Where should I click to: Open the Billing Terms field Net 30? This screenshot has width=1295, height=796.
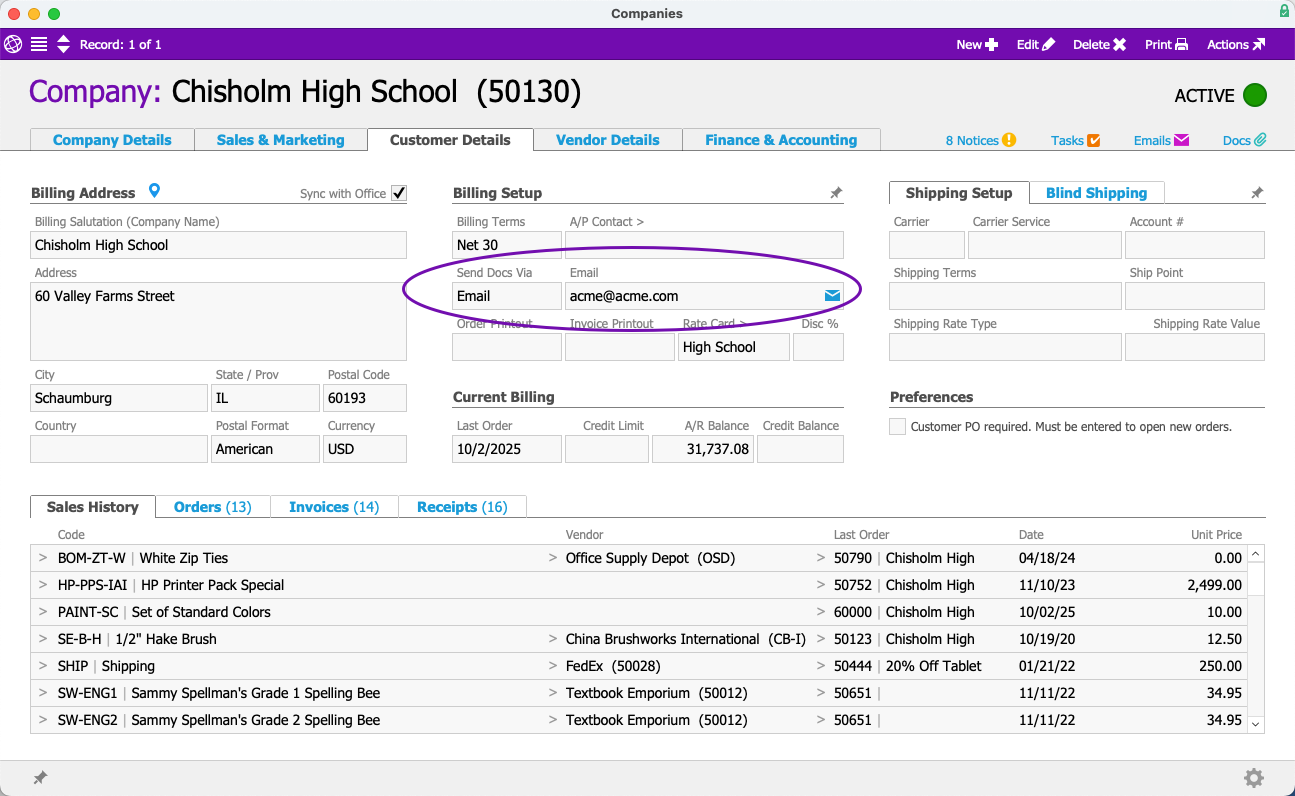click(x=507, y=245)
